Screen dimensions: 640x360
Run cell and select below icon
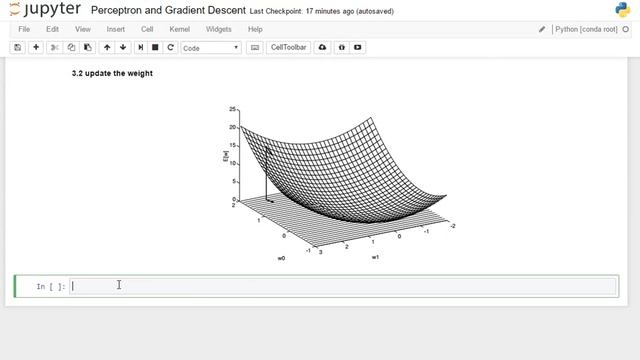(x=140, y=47)
